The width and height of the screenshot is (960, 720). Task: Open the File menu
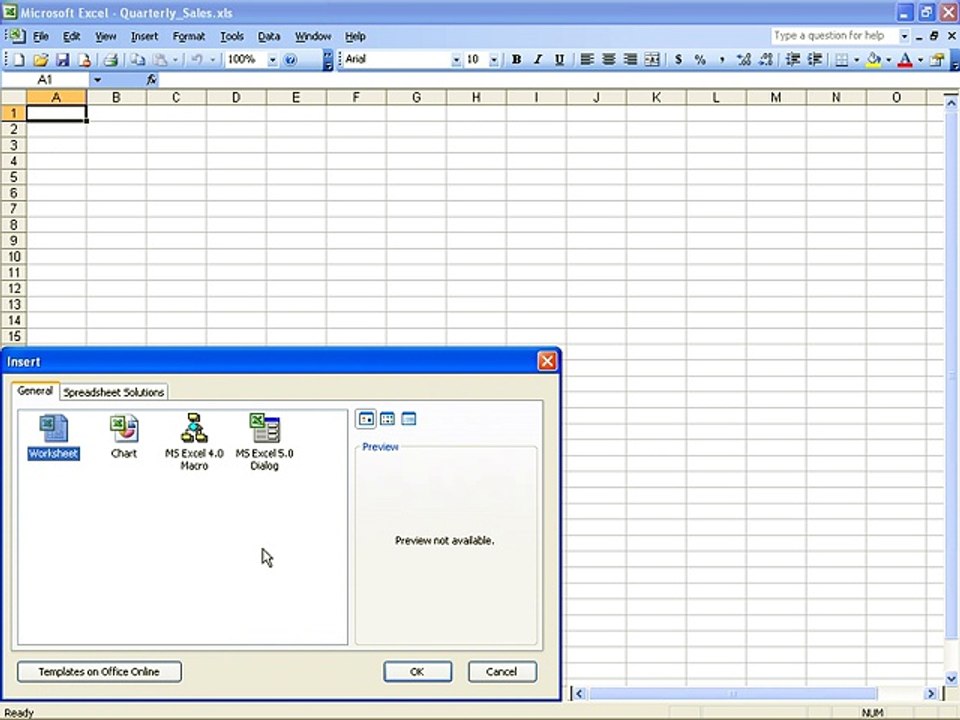pos(40,37)
